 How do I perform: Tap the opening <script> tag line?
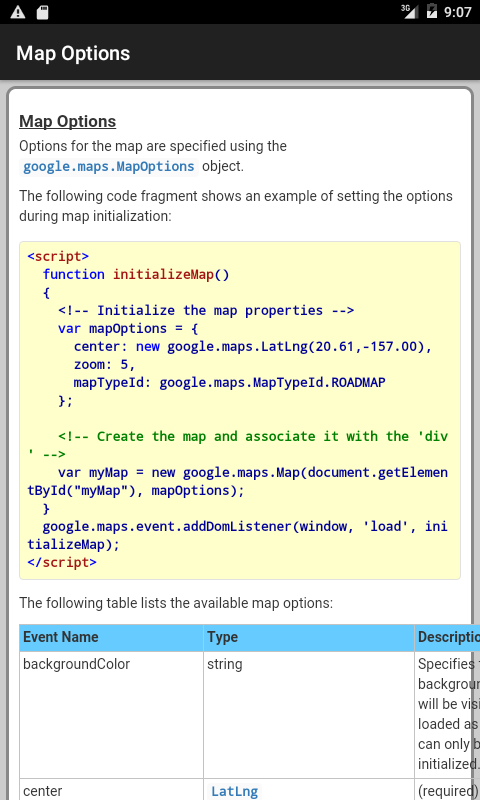pyautogui.click(x=58, y=256)
